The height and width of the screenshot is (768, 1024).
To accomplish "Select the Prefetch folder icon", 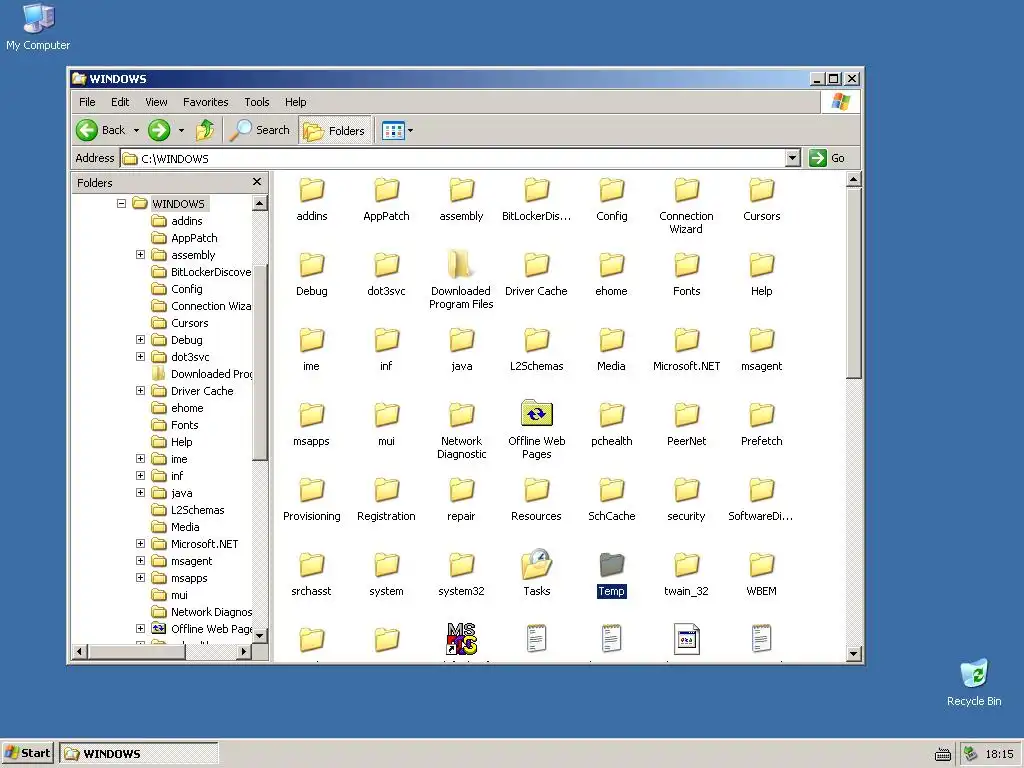I will [761, 414].
